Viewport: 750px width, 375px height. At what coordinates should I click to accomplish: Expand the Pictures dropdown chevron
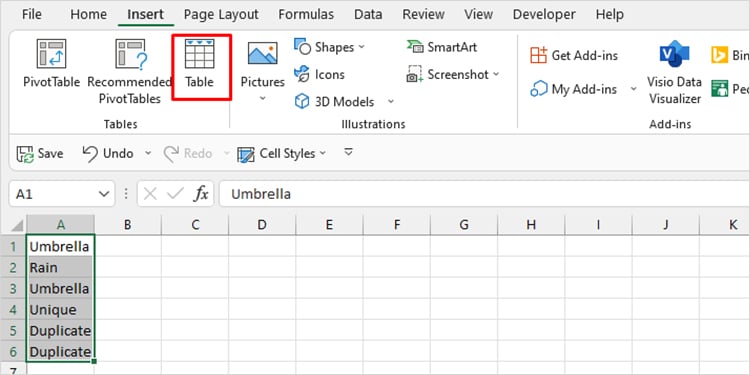click(262, 99)
